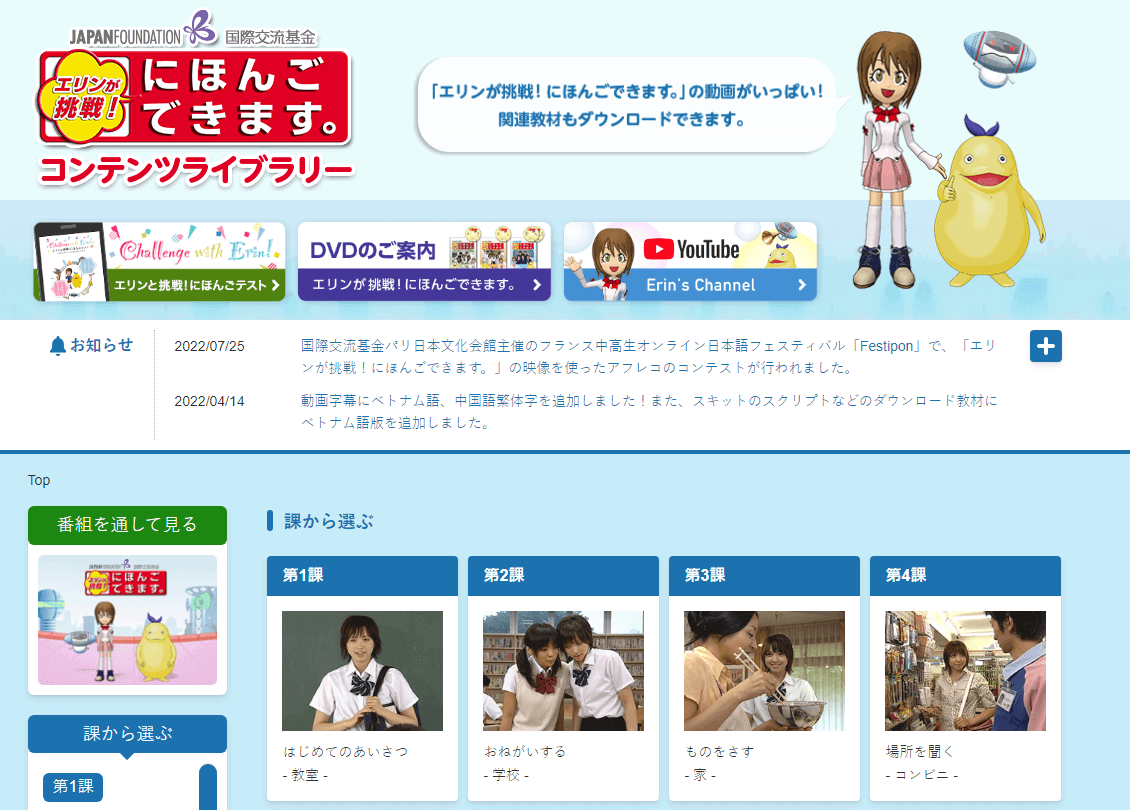Click the sidebar 課から選ぶ header

(x=128, y=734)
